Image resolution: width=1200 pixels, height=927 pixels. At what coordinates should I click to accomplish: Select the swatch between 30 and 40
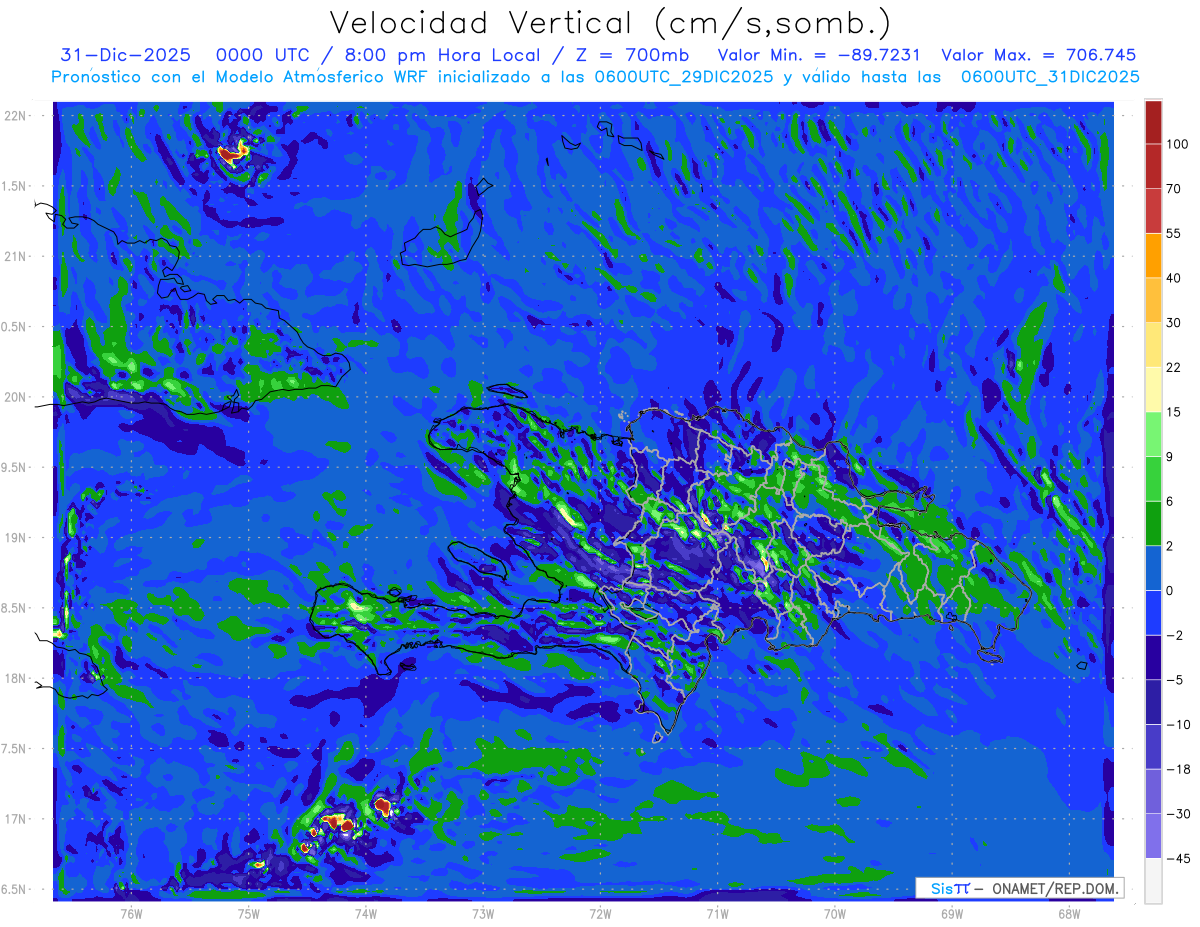point(1153,300)
